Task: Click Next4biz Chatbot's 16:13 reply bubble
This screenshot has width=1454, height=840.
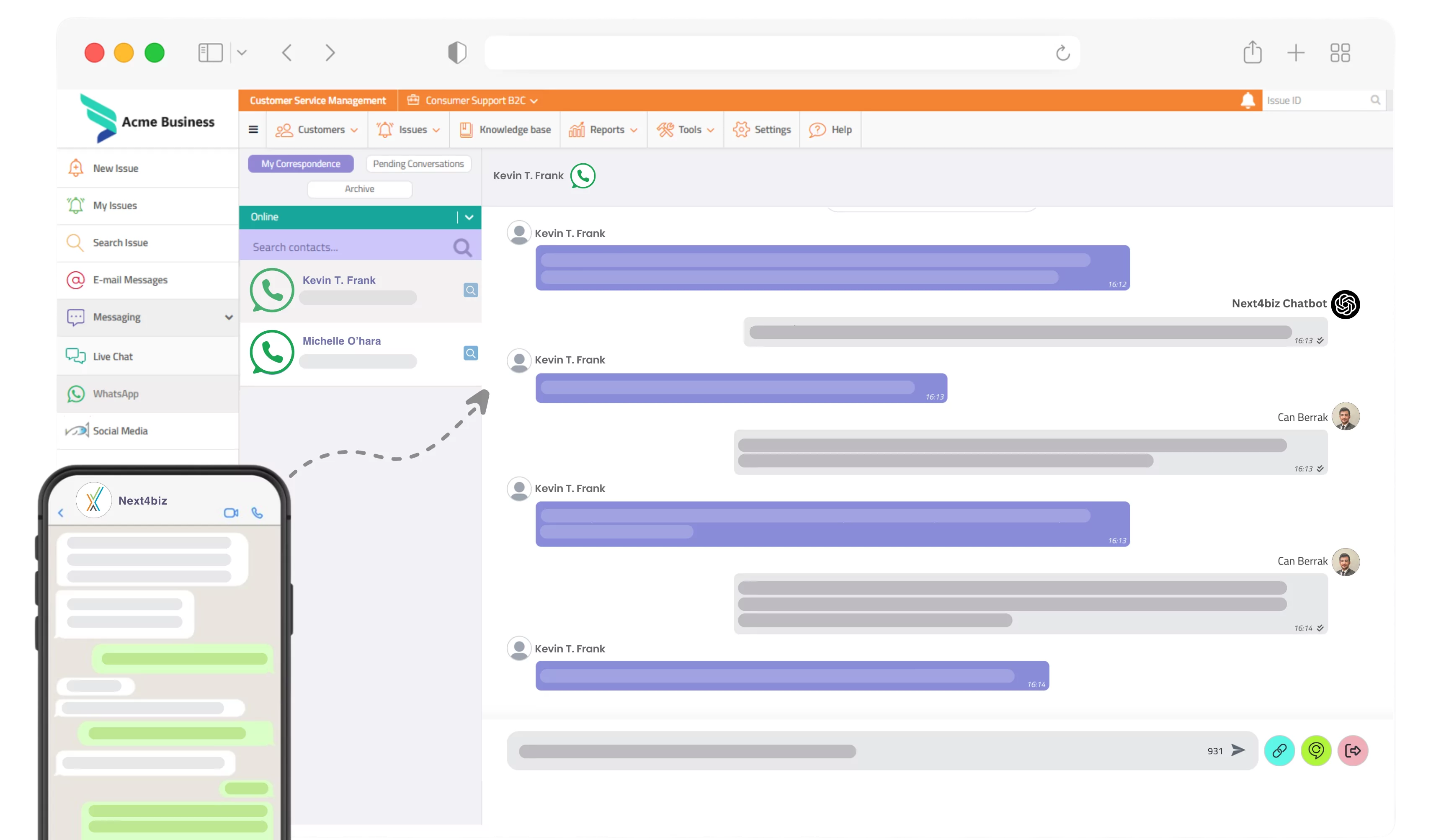Action: click(1036, 332)
